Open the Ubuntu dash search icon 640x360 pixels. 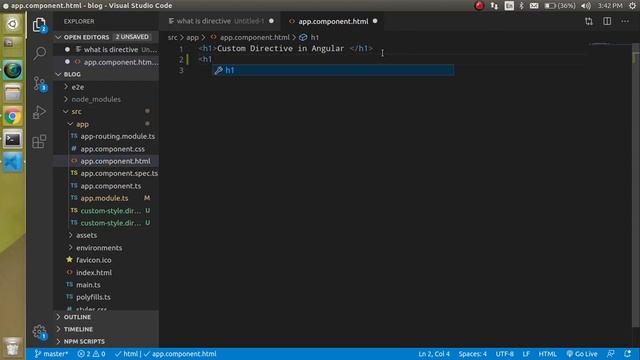point(13,24)
